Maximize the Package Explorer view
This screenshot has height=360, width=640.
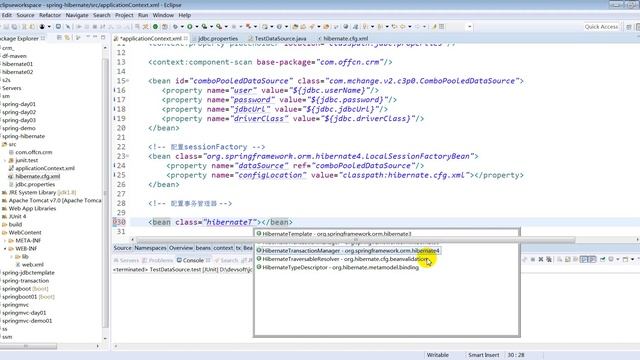pyautogui.click(x=103, y=37)
